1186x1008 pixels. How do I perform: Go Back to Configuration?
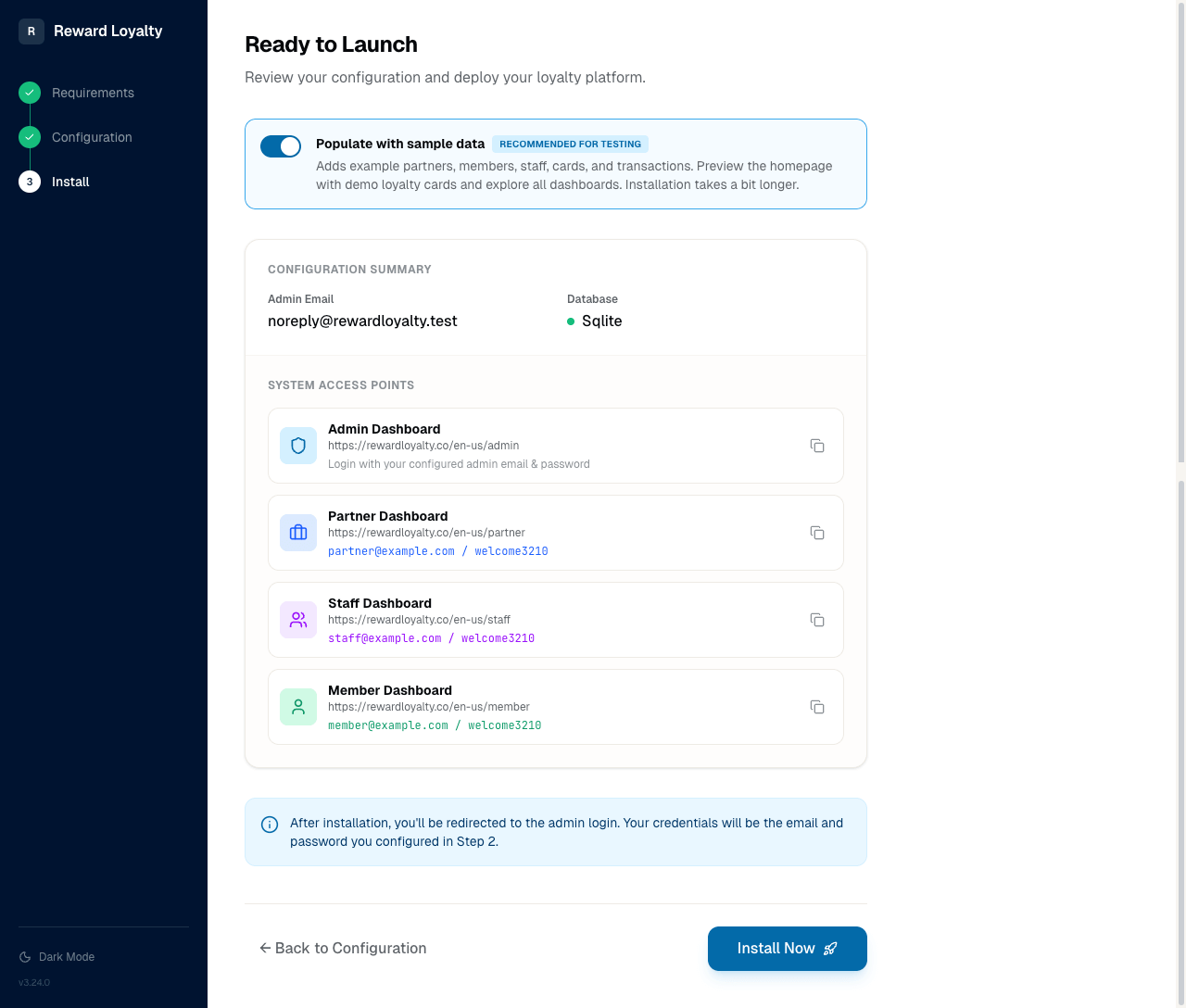click(343, 948)
